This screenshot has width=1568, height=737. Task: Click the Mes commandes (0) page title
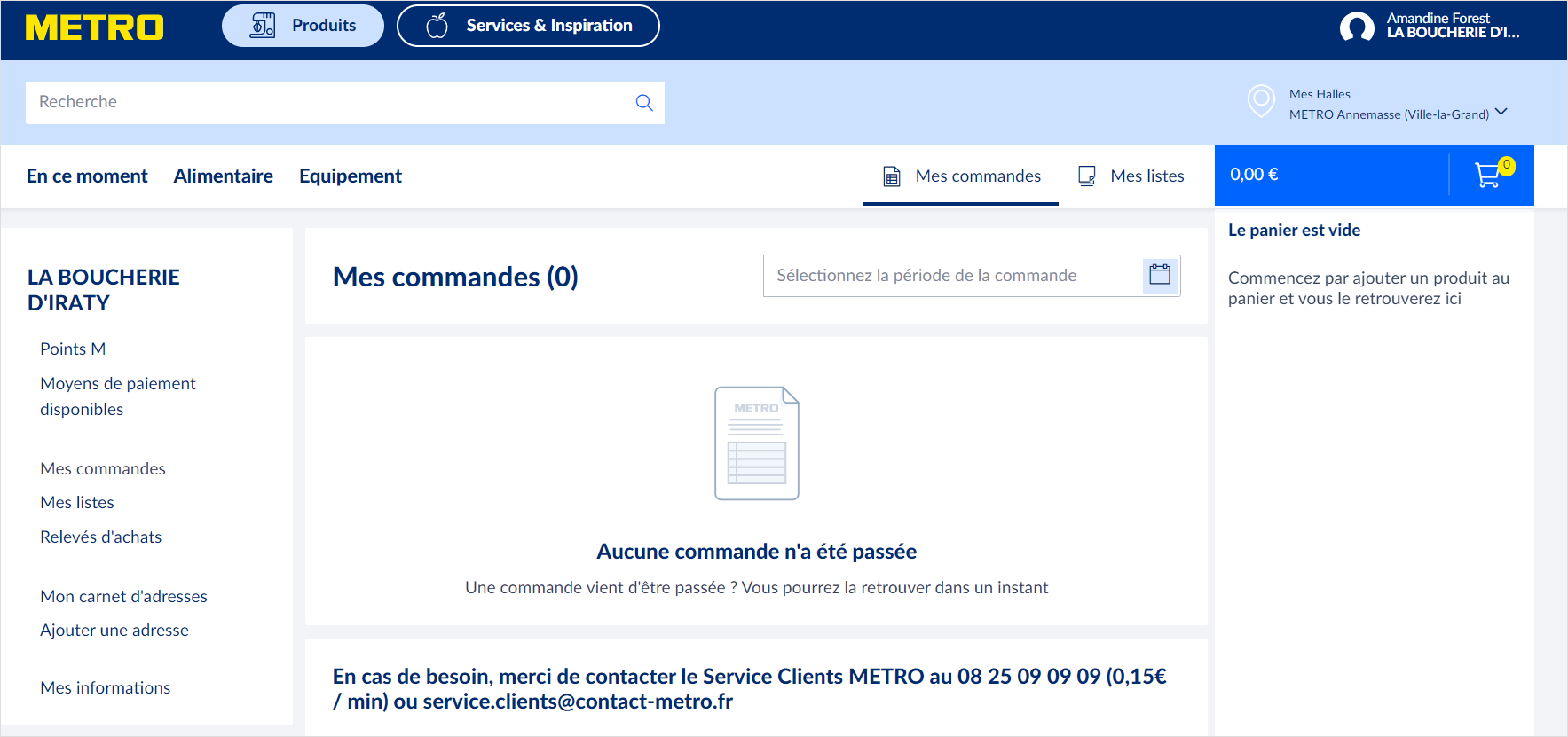point(455,278)
